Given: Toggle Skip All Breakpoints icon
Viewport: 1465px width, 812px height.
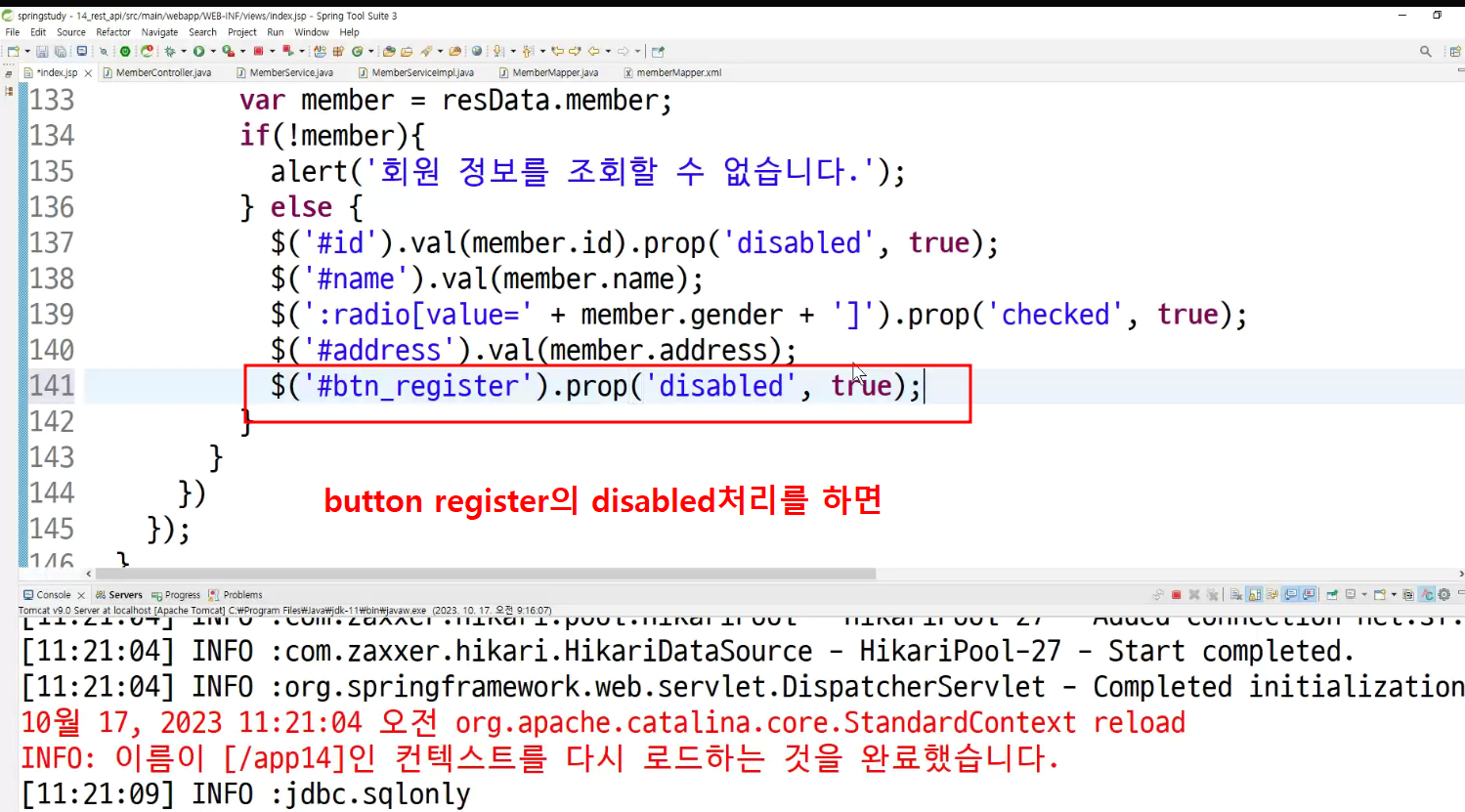Looking at the screenshot, I should (x=103, y=51).
